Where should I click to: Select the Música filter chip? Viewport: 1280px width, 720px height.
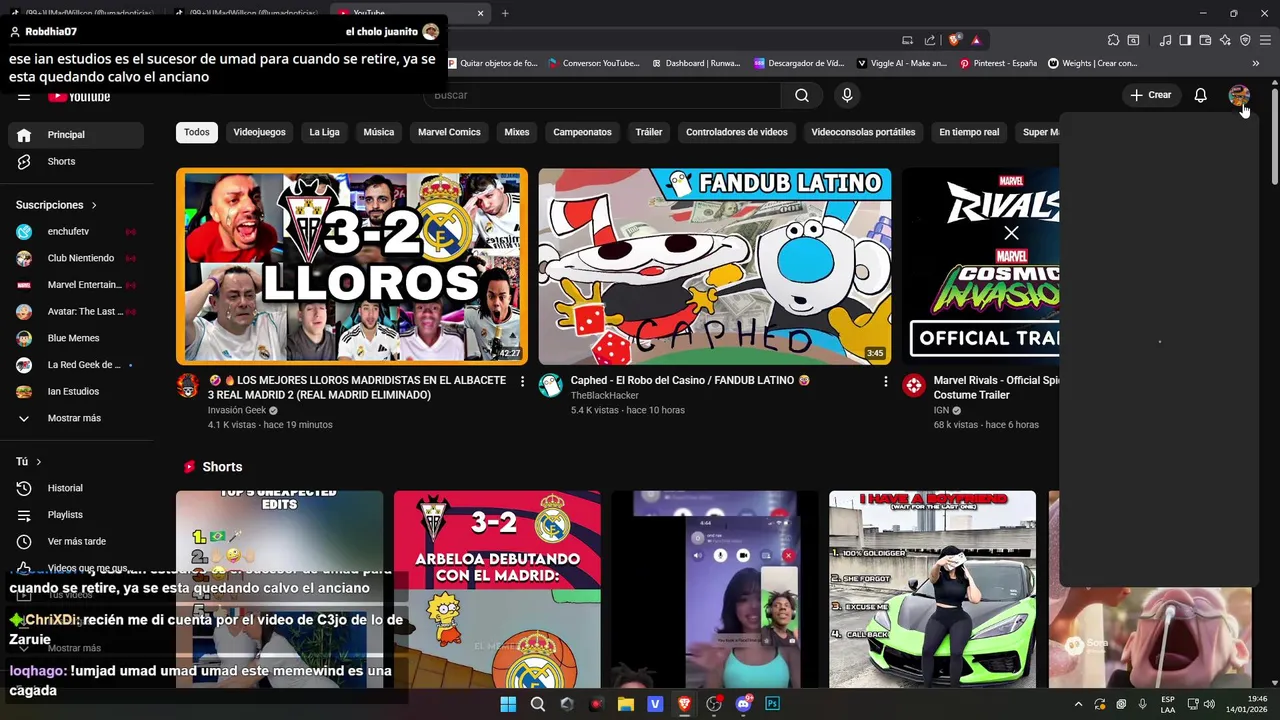point(378,132)
